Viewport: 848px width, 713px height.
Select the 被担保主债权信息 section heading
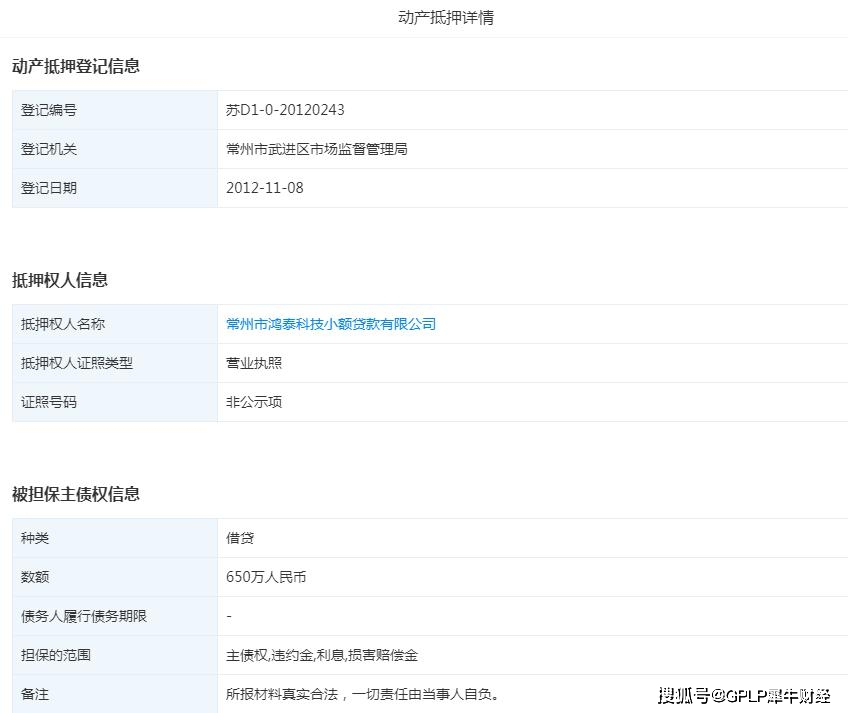76,494
